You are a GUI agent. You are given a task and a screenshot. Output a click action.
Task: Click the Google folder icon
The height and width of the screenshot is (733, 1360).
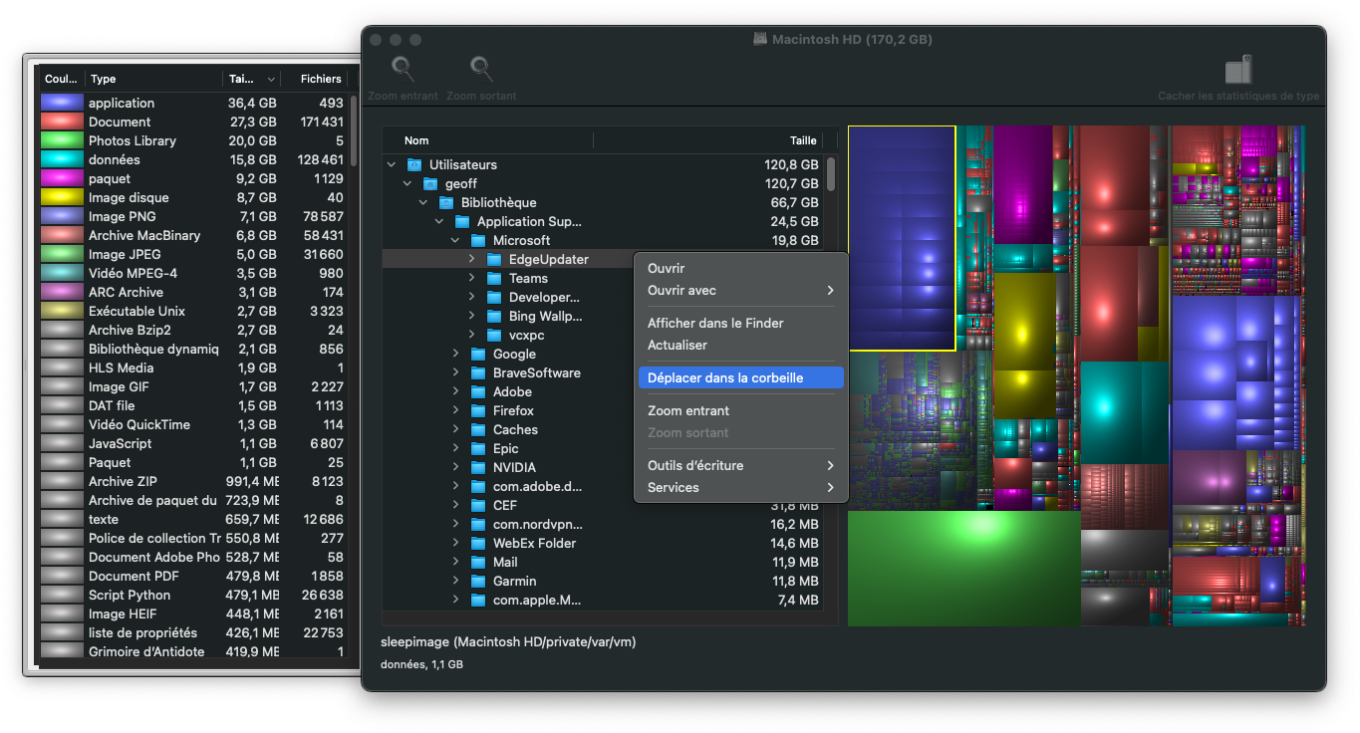coord(478,354)
